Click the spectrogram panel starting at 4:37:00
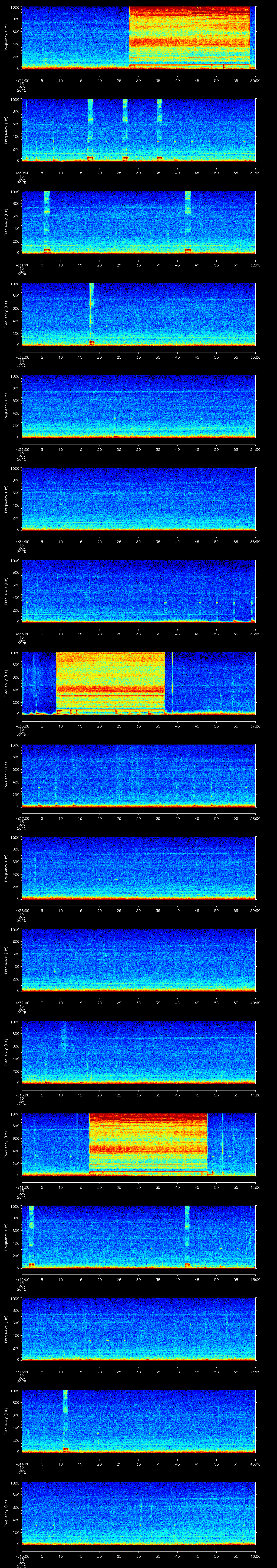Image resolution: width=277 pixels, height=1568 pixels. point(139,775)
